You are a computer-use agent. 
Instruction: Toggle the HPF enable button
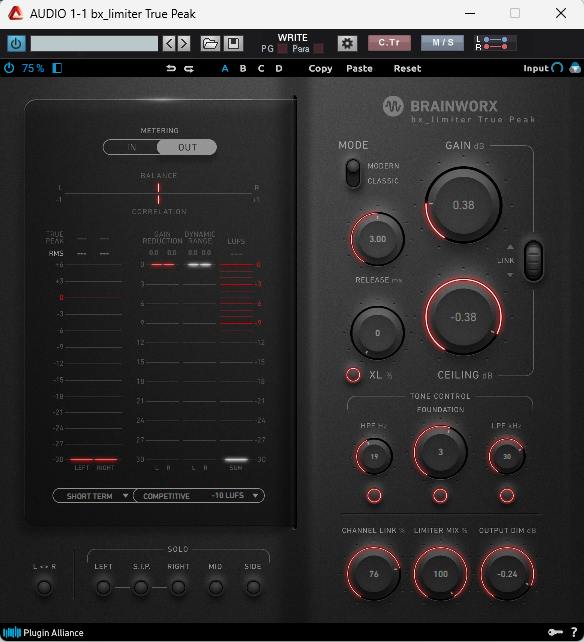click(373, 495)
